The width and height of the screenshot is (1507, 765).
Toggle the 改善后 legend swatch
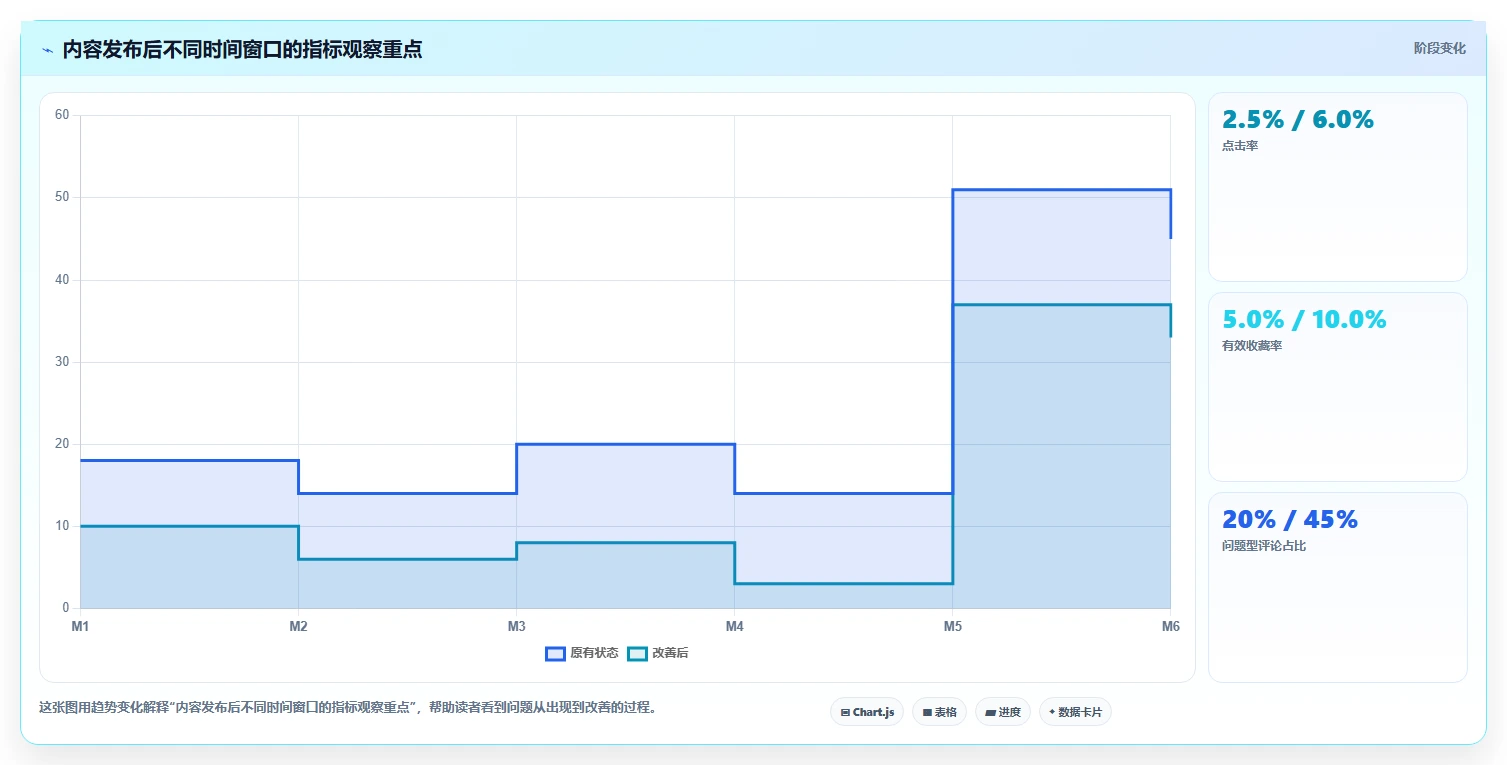[637, 654]
